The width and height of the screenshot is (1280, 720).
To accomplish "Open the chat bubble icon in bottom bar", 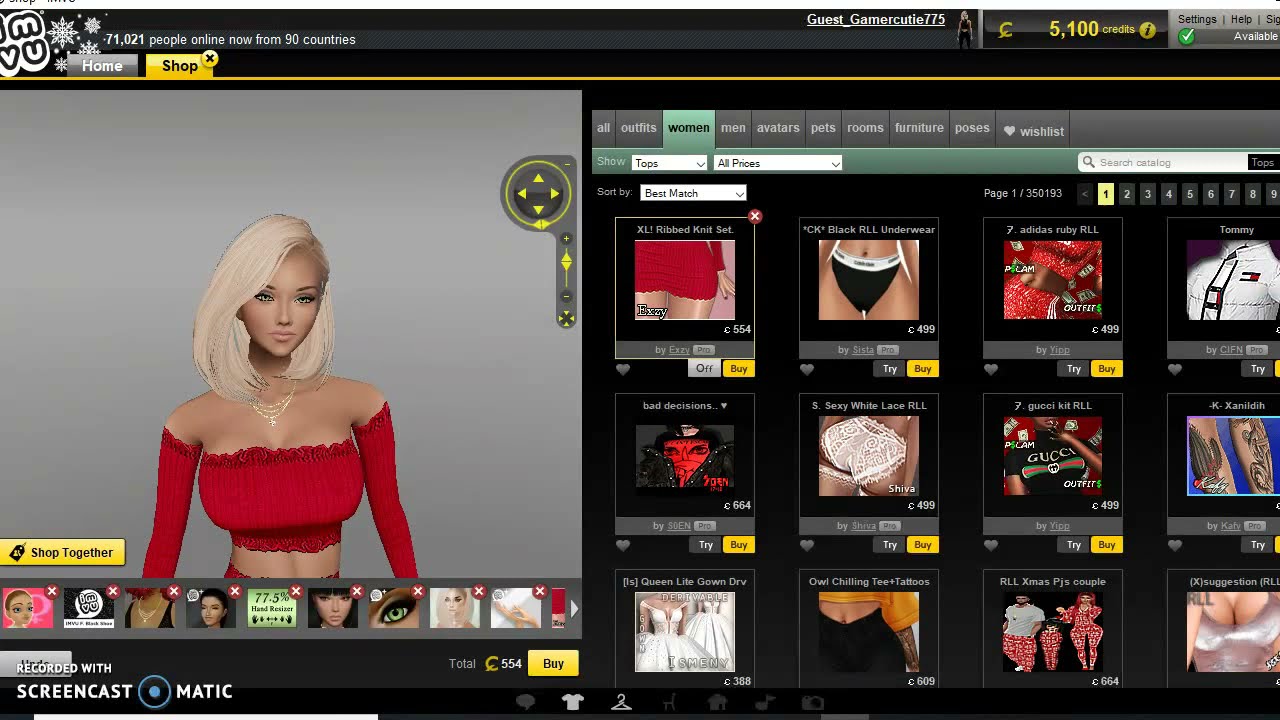I will [524, 703].
